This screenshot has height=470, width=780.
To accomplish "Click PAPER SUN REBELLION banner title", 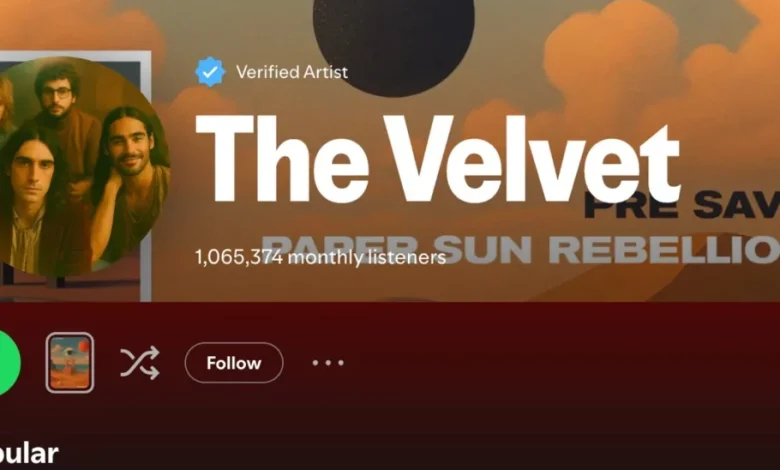I will [x=520, y=248].
